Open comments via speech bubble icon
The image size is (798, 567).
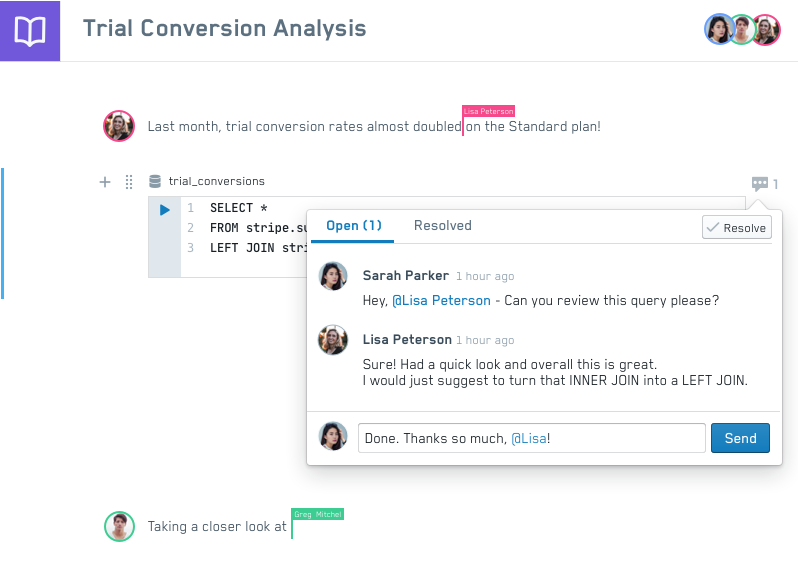click(760, 184)
